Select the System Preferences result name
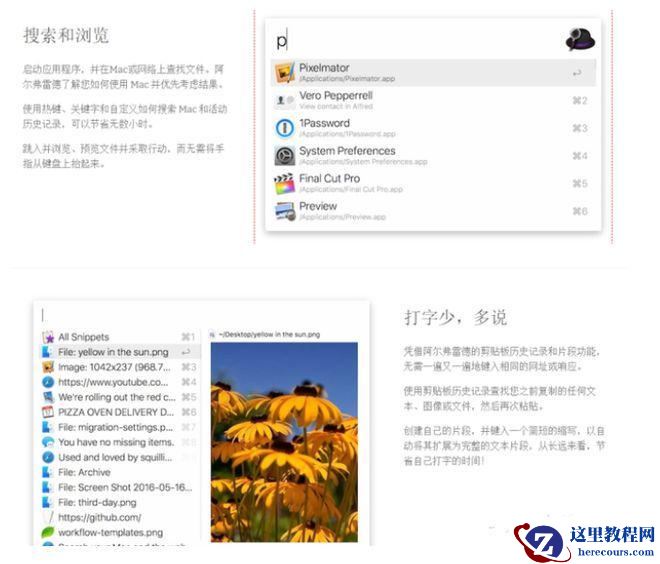The image size is (660, 564). tap(347, 151)
